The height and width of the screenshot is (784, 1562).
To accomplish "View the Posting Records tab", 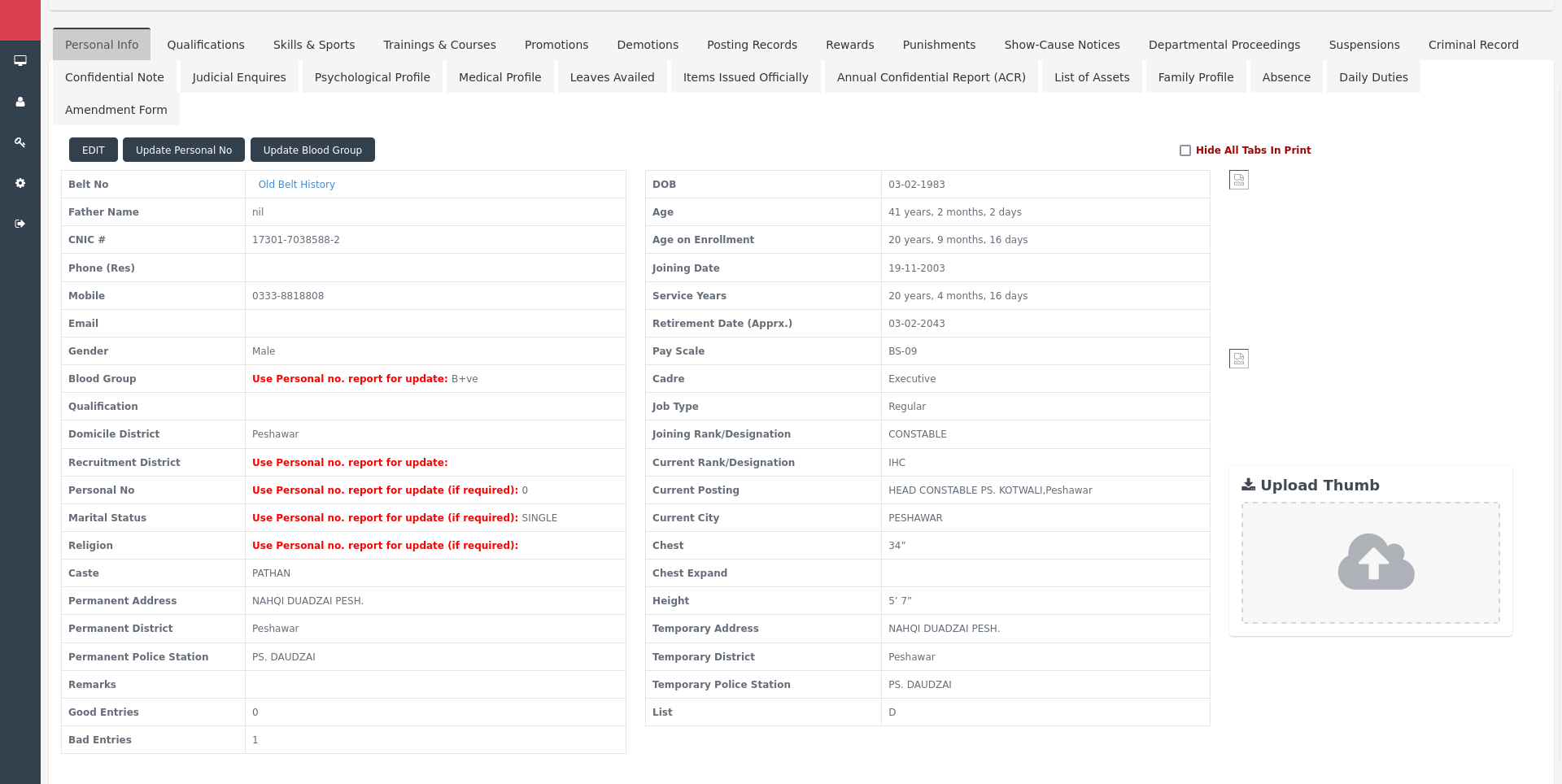I will pyautogui.click(x=752, y=45).
